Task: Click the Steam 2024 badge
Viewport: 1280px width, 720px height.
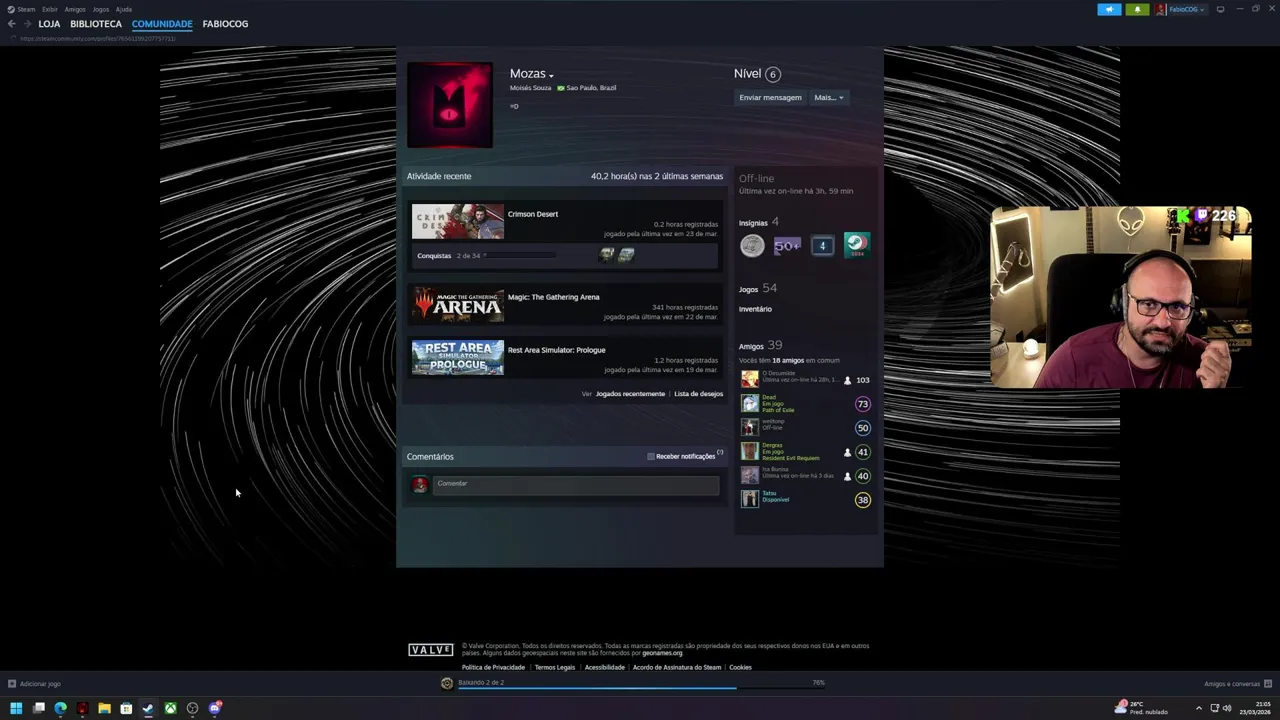Action: [857, 245]
